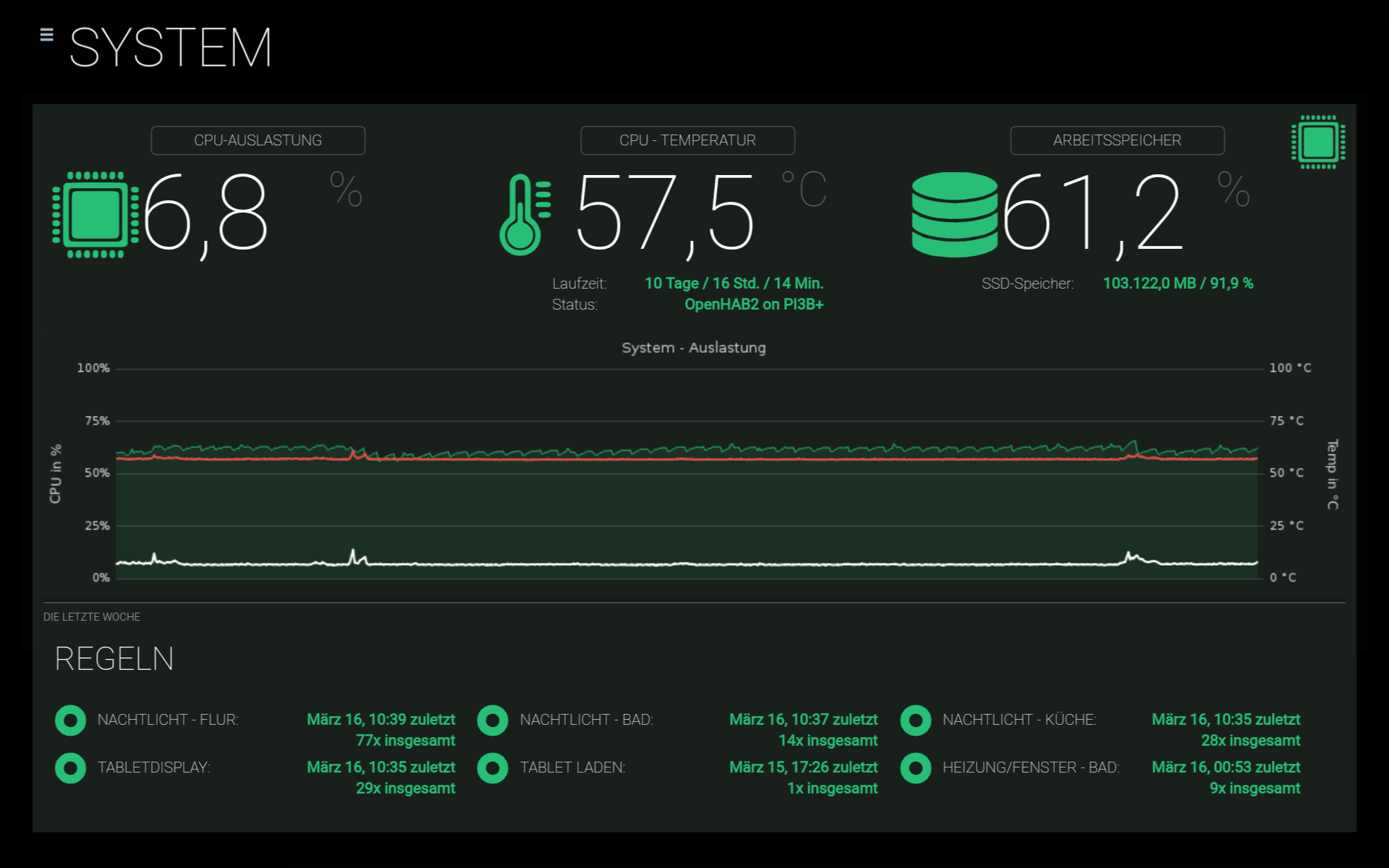Click the OpenHAB2 on PI3B+ status link

click(754, 304)
